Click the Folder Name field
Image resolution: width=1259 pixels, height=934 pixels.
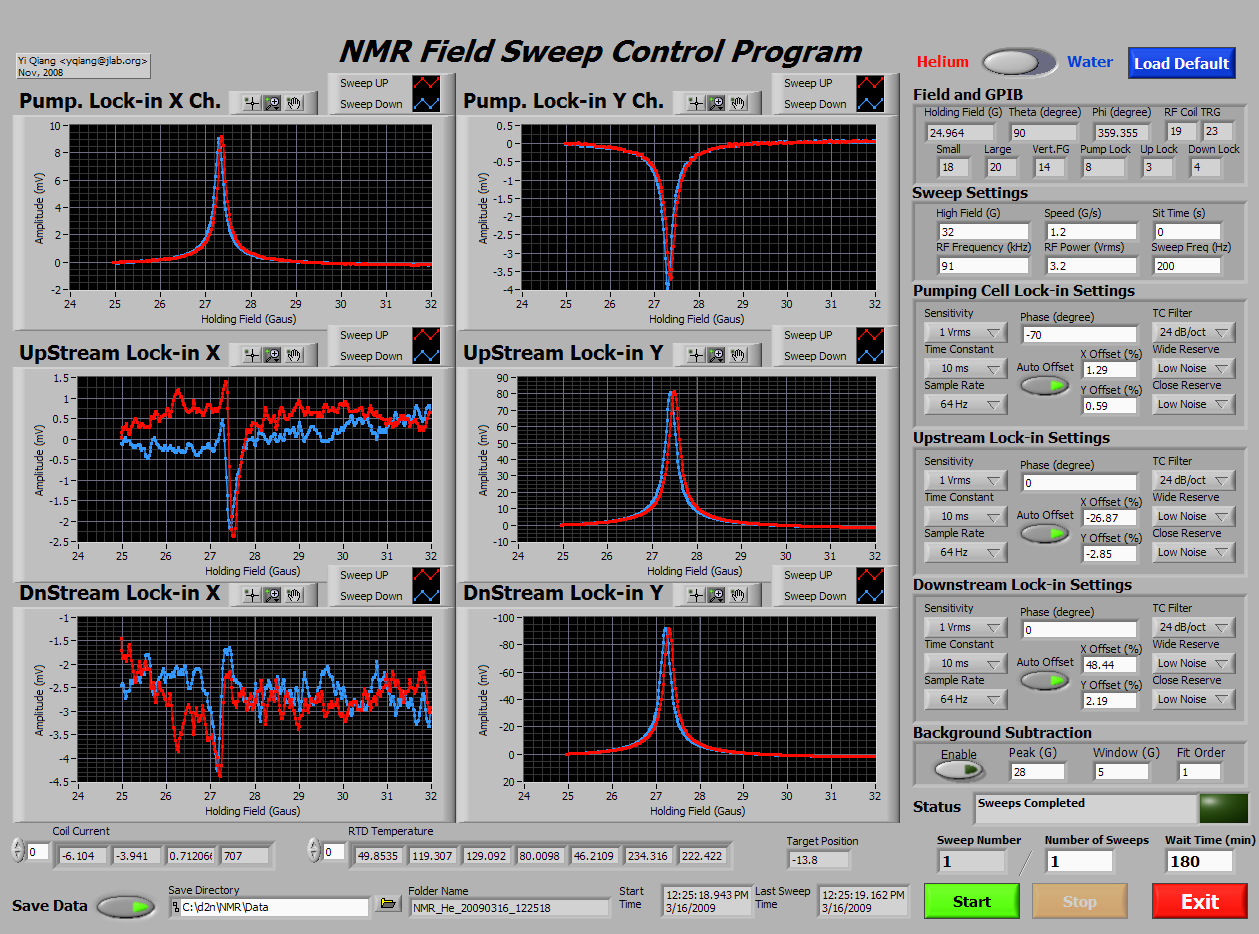click(510, 908)
